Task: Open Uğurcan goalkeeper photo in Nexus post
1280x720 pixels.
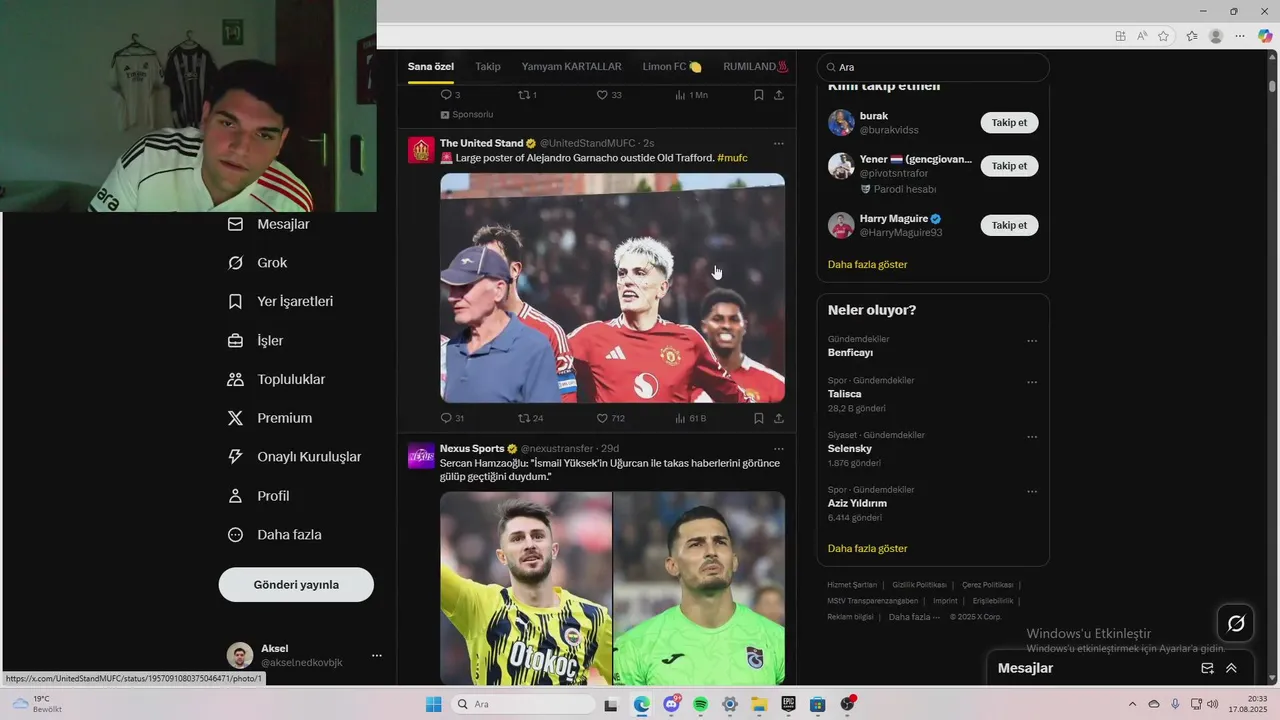Action: [699, 588]
